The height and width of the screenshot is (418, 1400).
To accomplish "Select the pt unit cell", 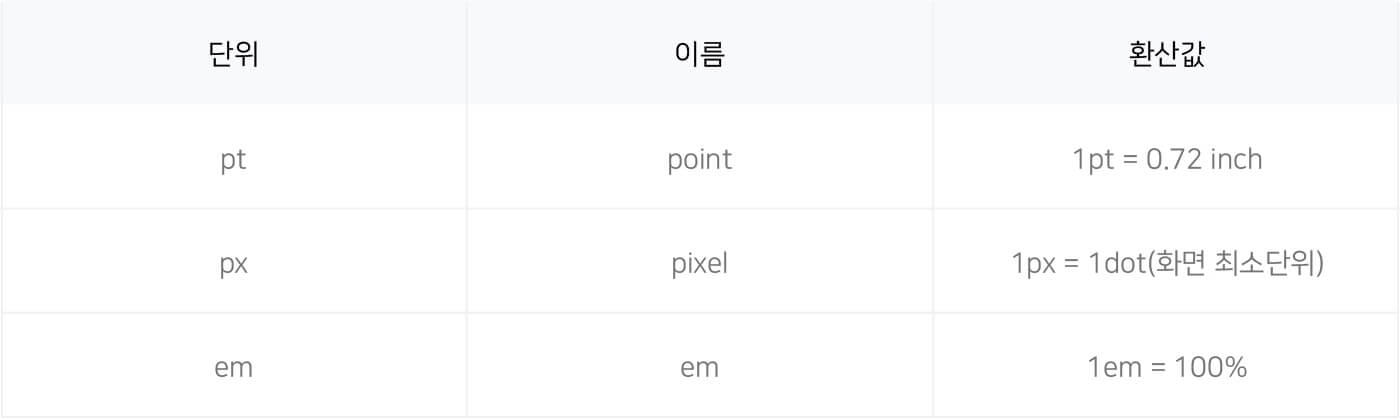I will tap(233, 158).
